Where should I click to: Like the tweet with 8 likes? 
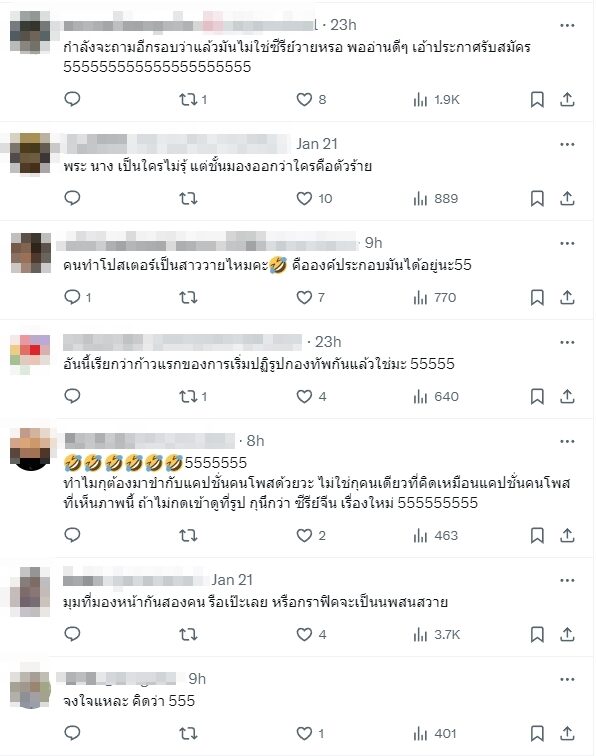click(x=304, y=100)
